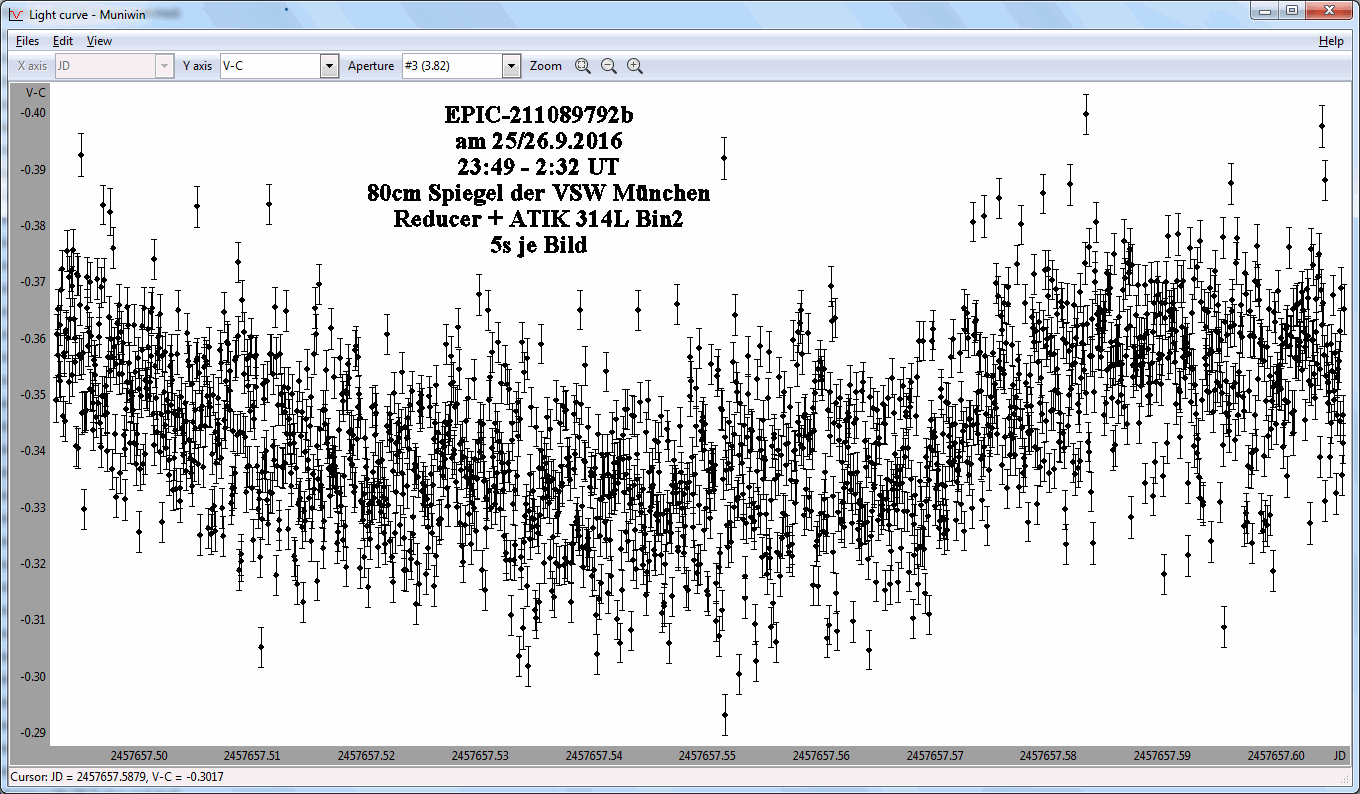Open the View menu
This screenshot has width=1360, height=794.
pyautogui.click(x=99, y=41)
